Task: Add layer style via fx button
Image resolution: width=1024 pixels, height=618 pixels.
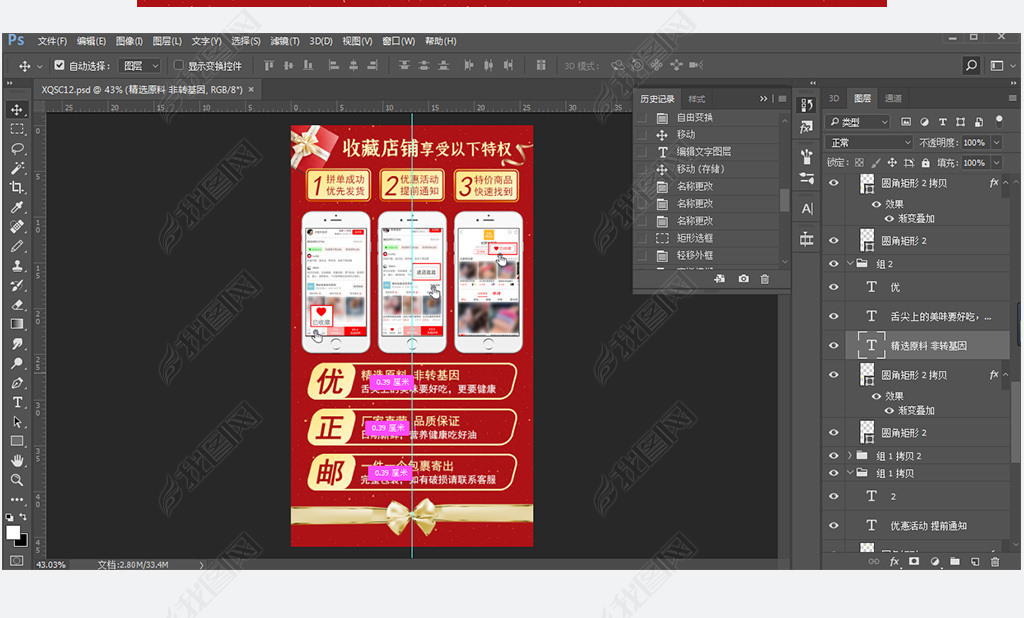Action: 894,562
